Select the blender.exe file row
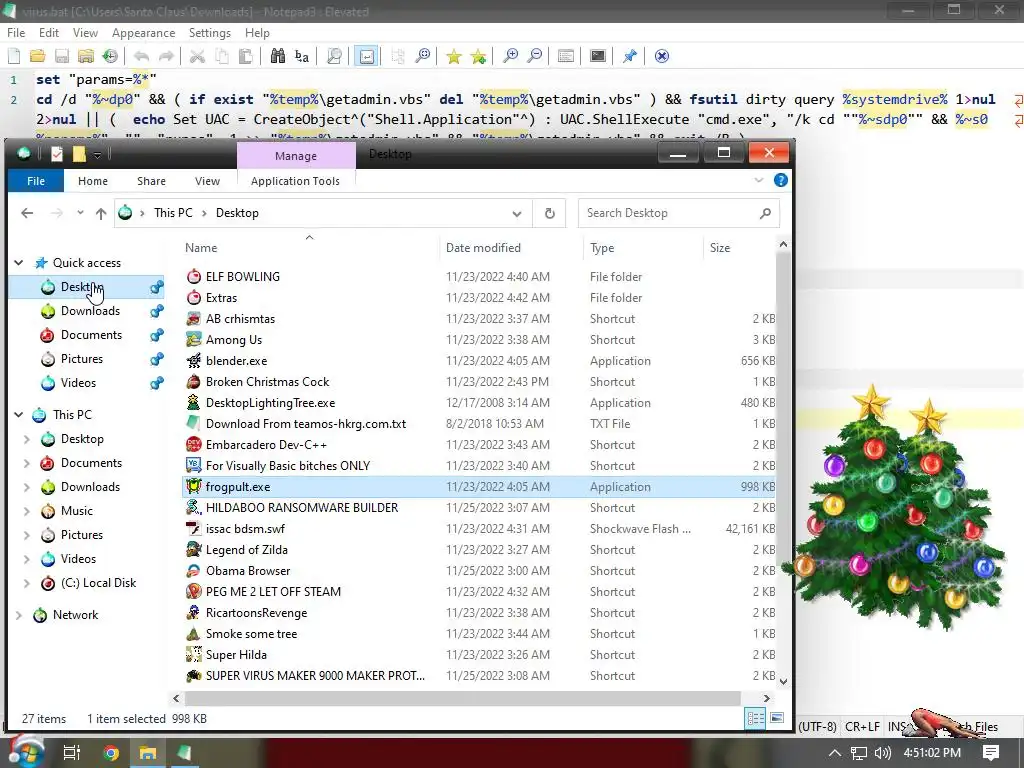Image resolution: width=1024 pixels, height=768 pixels. click(478, 360)
